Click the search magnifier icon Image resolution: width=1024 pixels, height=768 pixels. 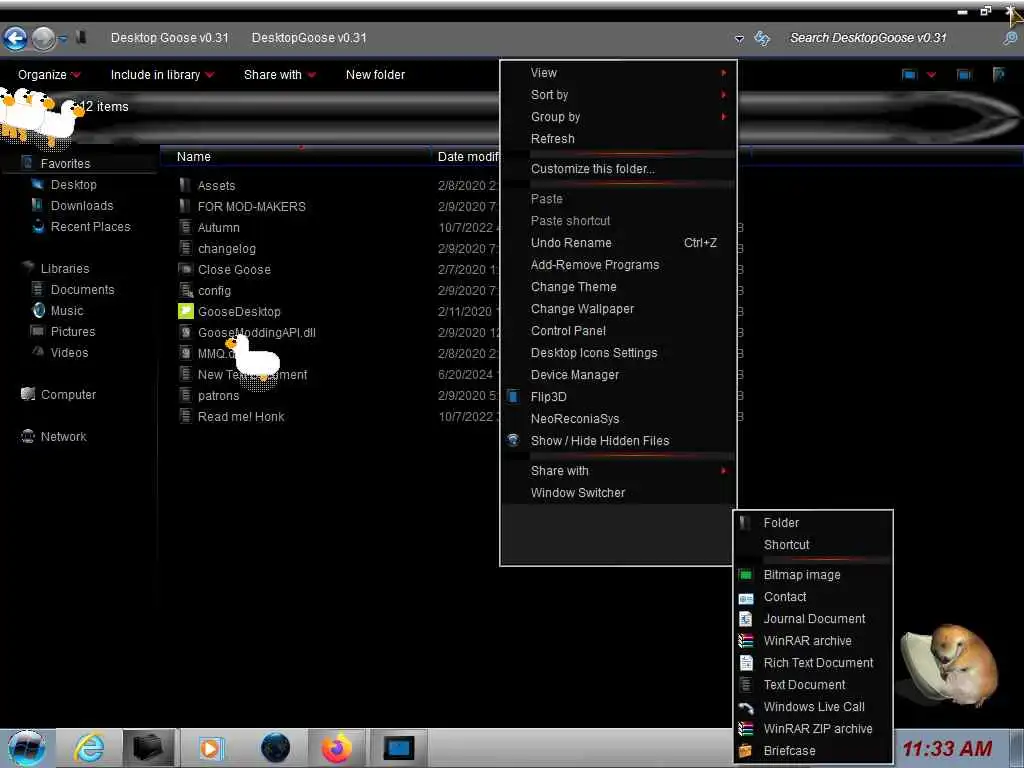coord(1010,38)
